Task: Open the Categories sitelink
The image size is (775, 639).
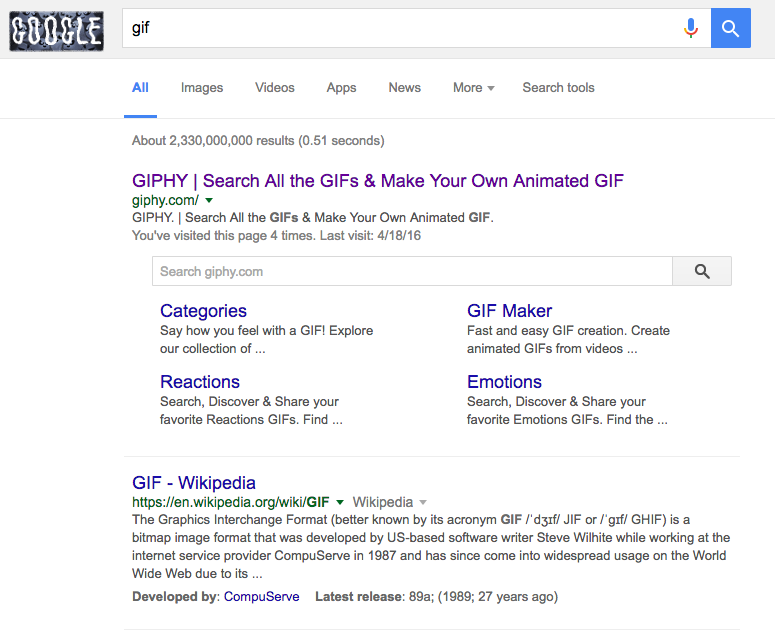Action: click(x=203, y=311)
